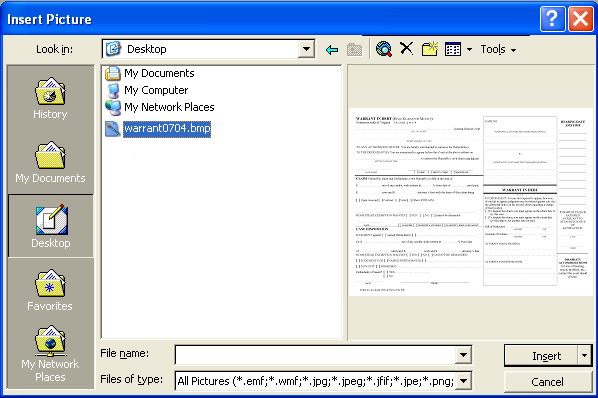Click My Documents text in file list
598x398 pixels.
(159, 73)
